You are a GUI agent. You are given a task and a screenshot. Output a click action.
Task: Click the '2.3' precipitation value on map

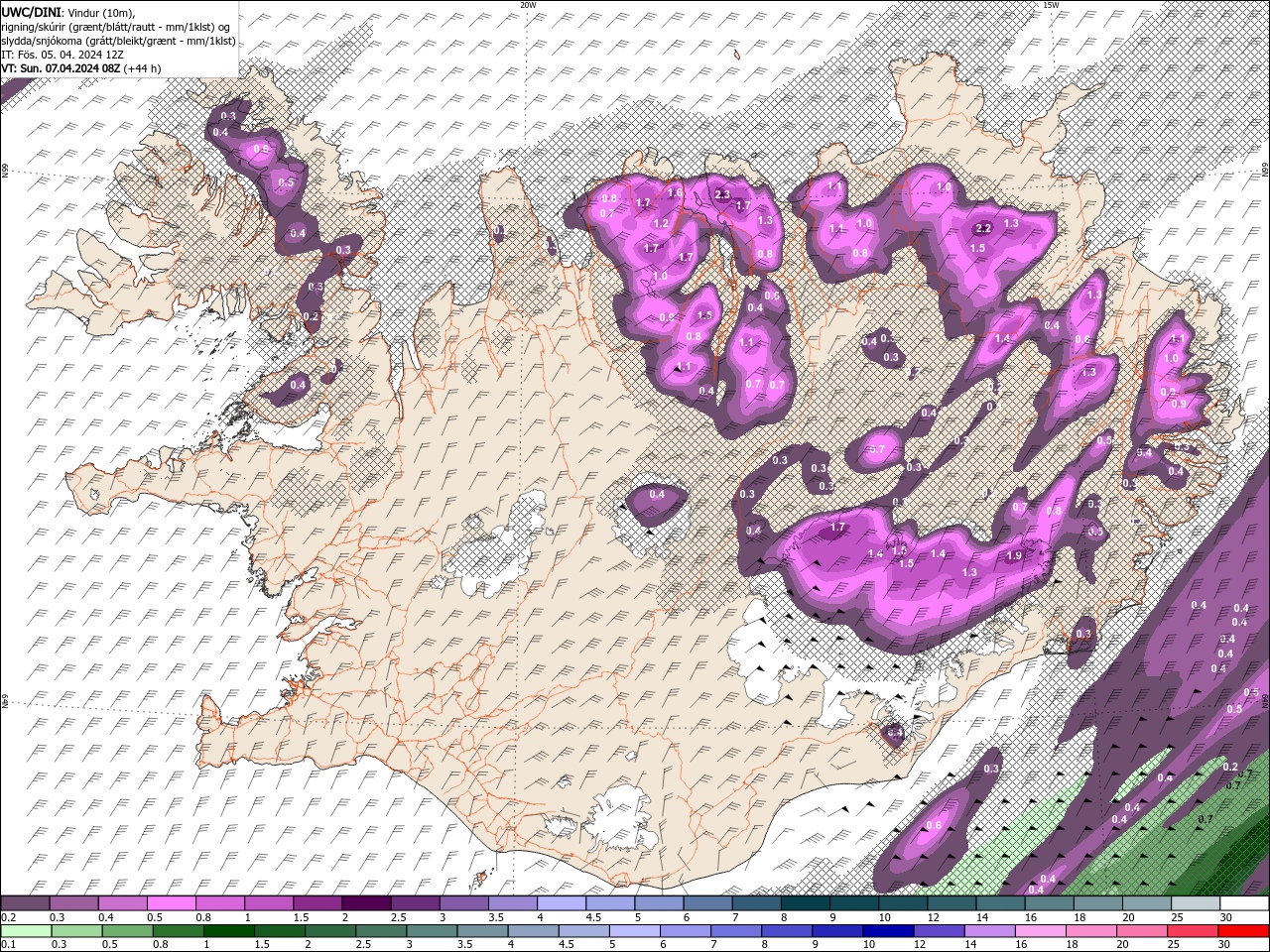722,194
